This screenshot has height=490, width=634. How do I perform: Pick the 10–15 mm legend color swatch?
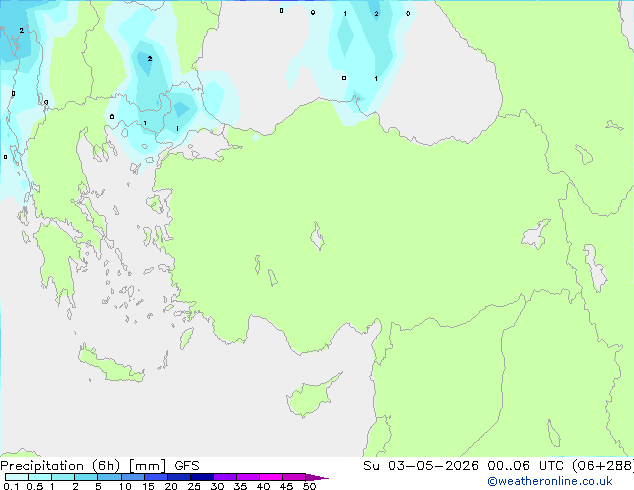point(132,477)
